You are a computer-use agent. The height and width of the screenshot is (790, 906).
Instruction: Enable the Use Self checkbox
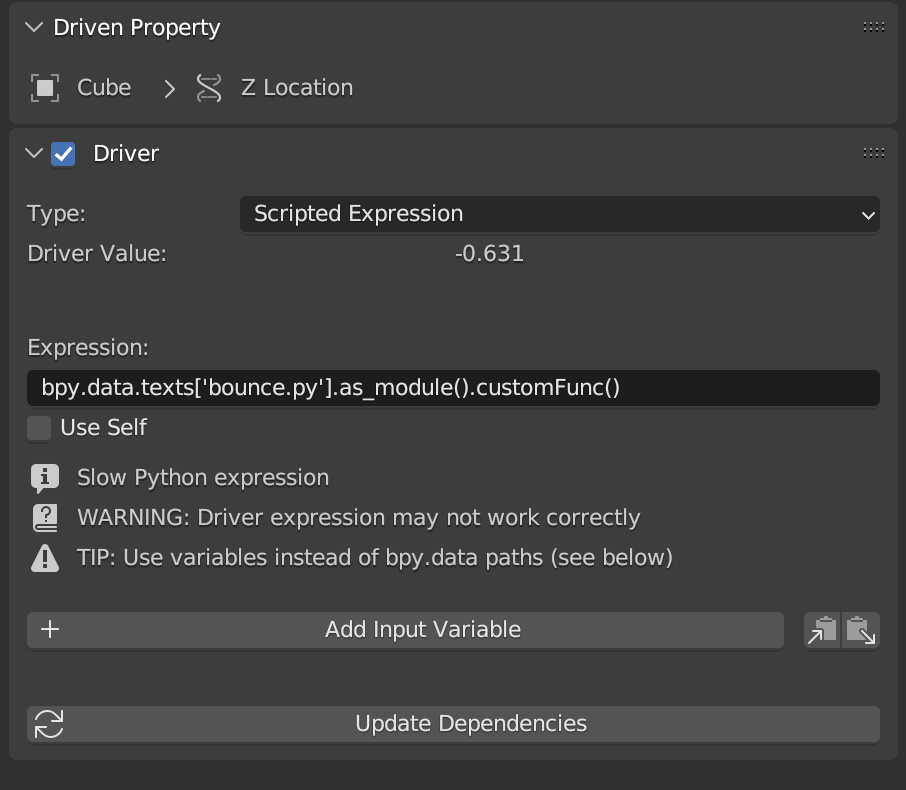click(x=40, y=428)
